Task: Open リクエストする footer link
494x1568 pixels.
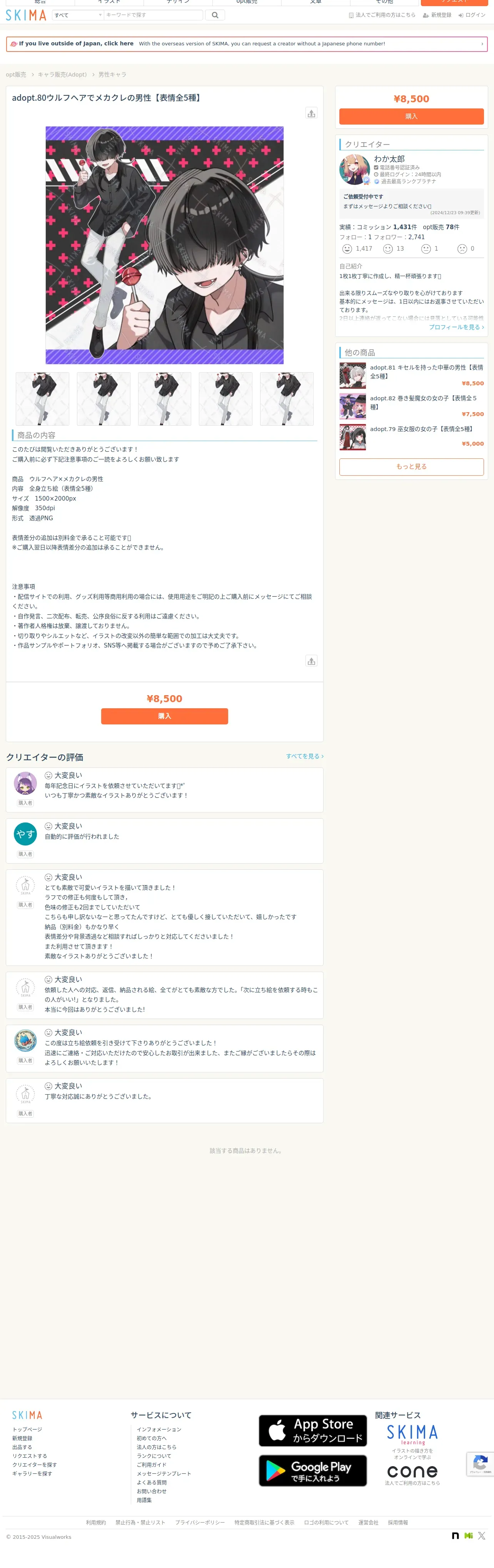Action: [x=29, y=1456]
